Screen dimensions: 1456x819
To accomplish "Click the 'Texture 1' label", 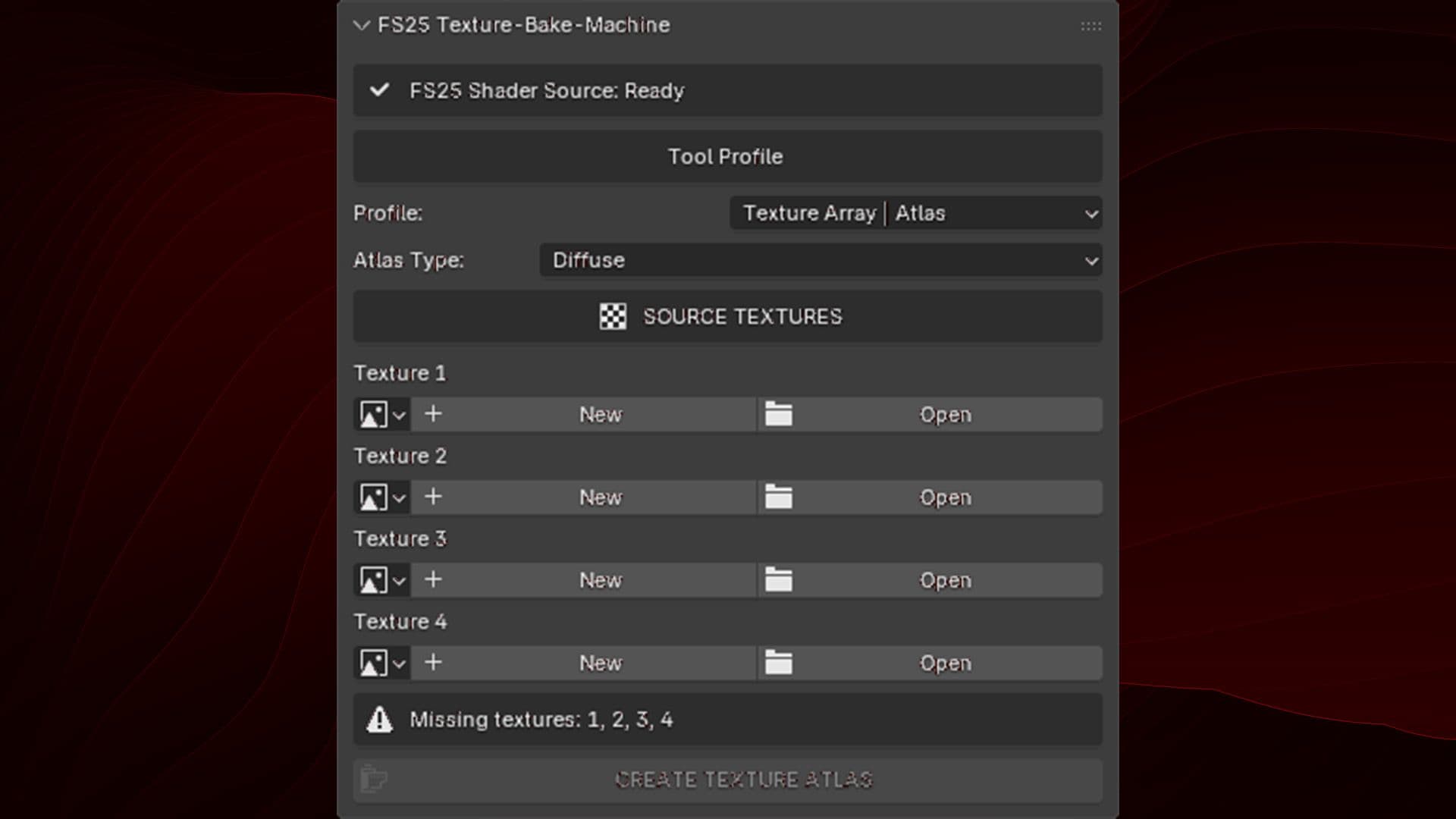I will (x=400, y=373).
